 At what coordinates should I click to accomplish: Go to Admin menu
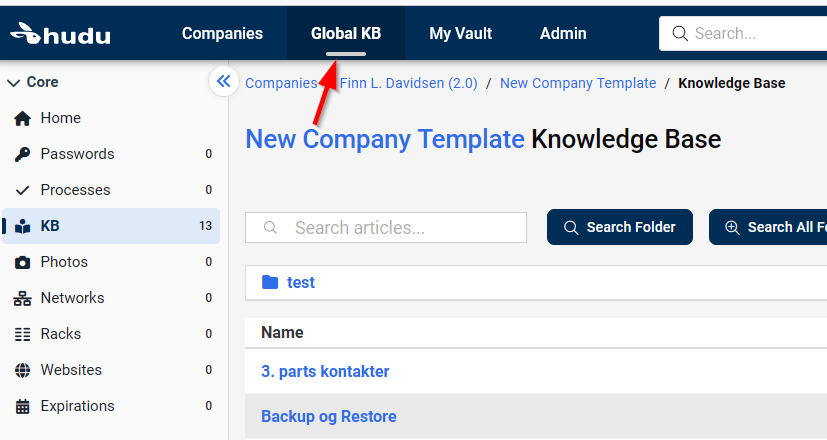coord(563,33)
